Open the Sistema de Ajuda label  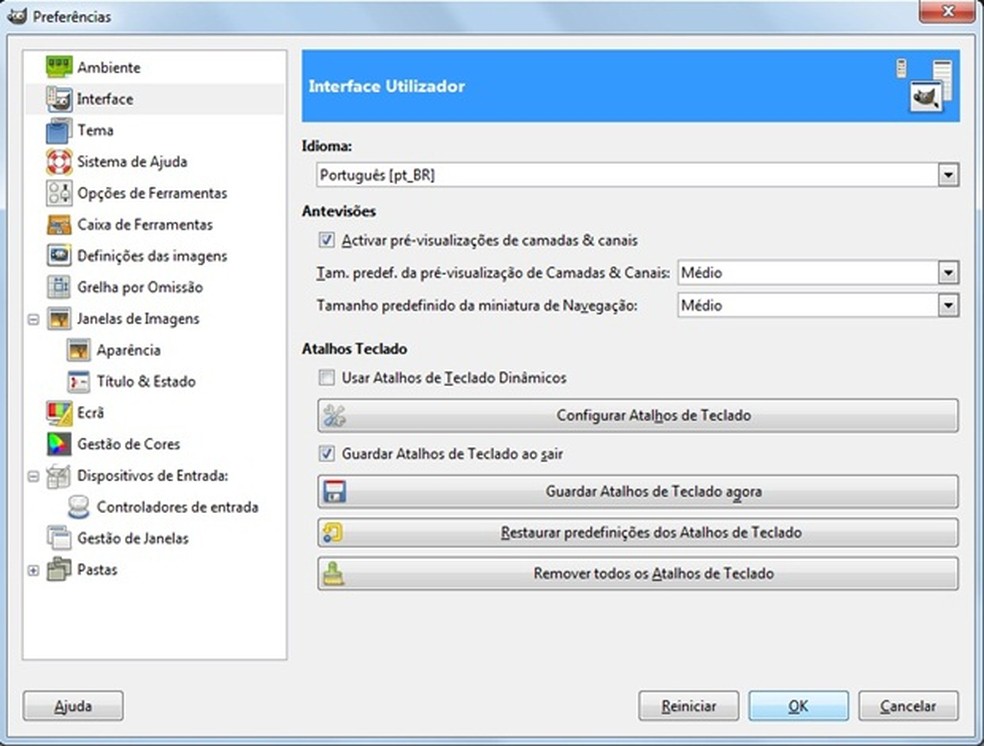(132, 161)
